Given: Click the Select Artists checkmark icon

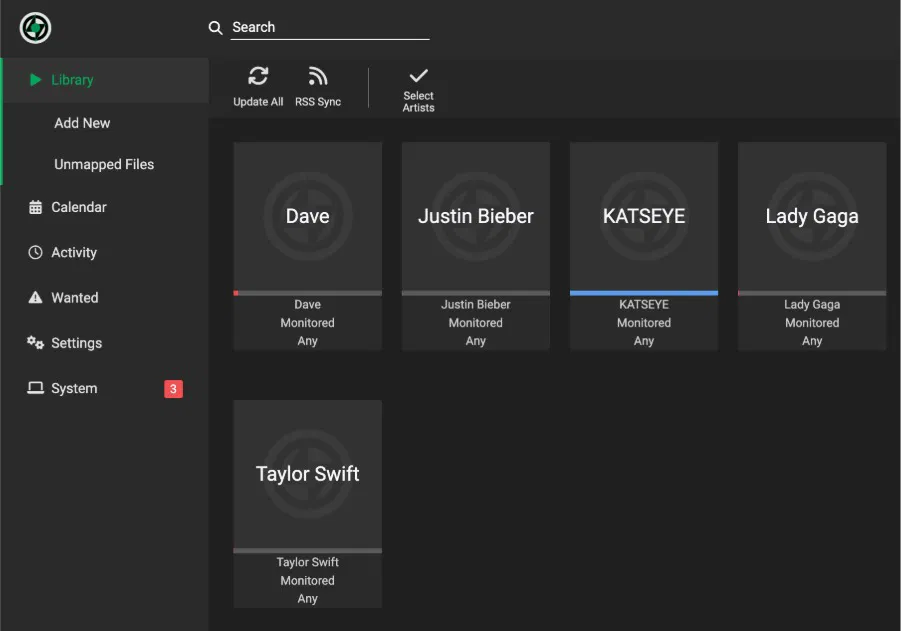Looking at the screenshot, I should (418, 76).
